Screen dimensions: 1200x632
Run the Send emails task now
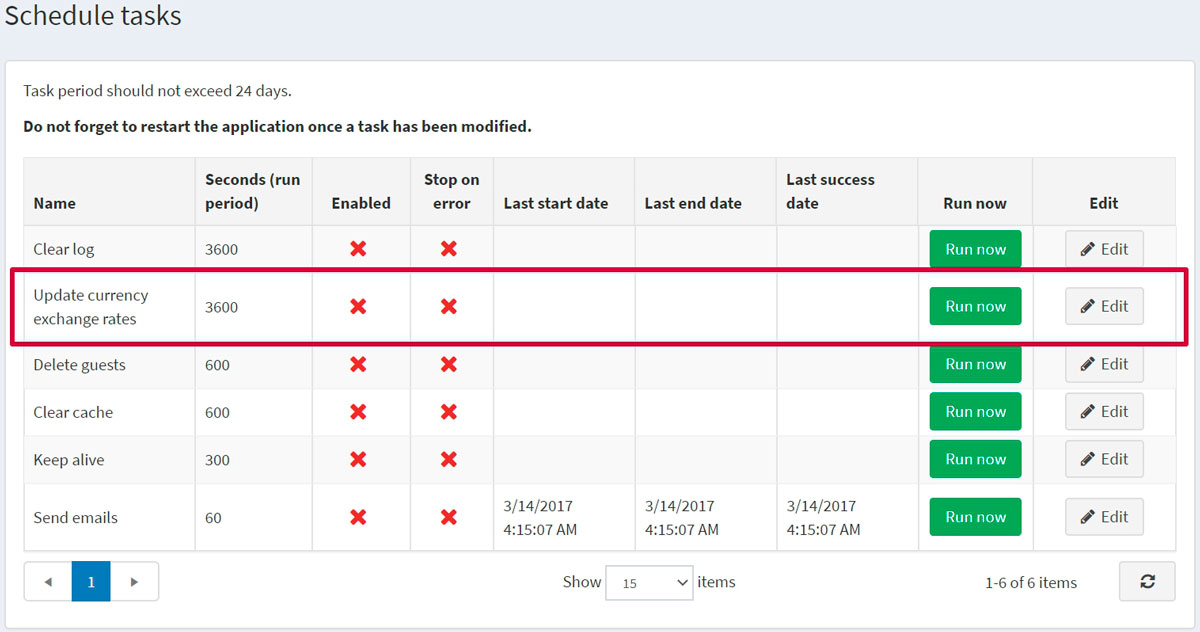(975, 517)
